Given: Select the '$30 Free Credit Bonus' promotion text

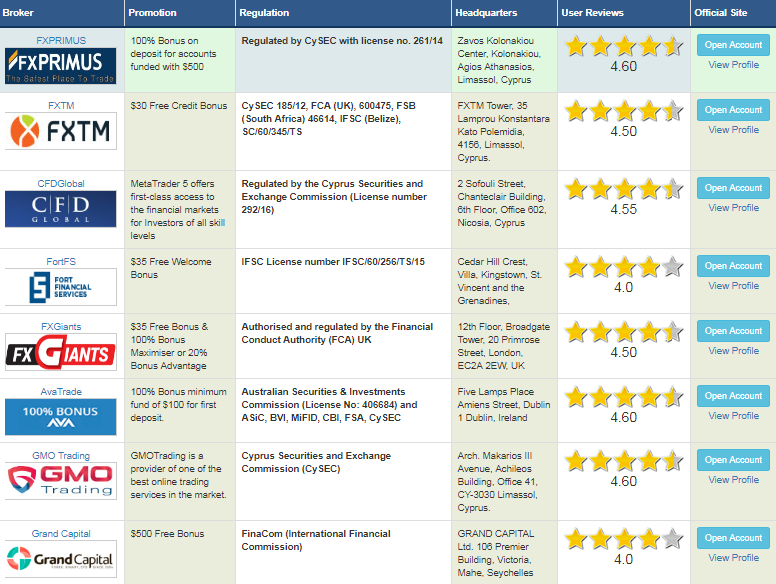Looking at the screenshot, I should pos(179,105).
